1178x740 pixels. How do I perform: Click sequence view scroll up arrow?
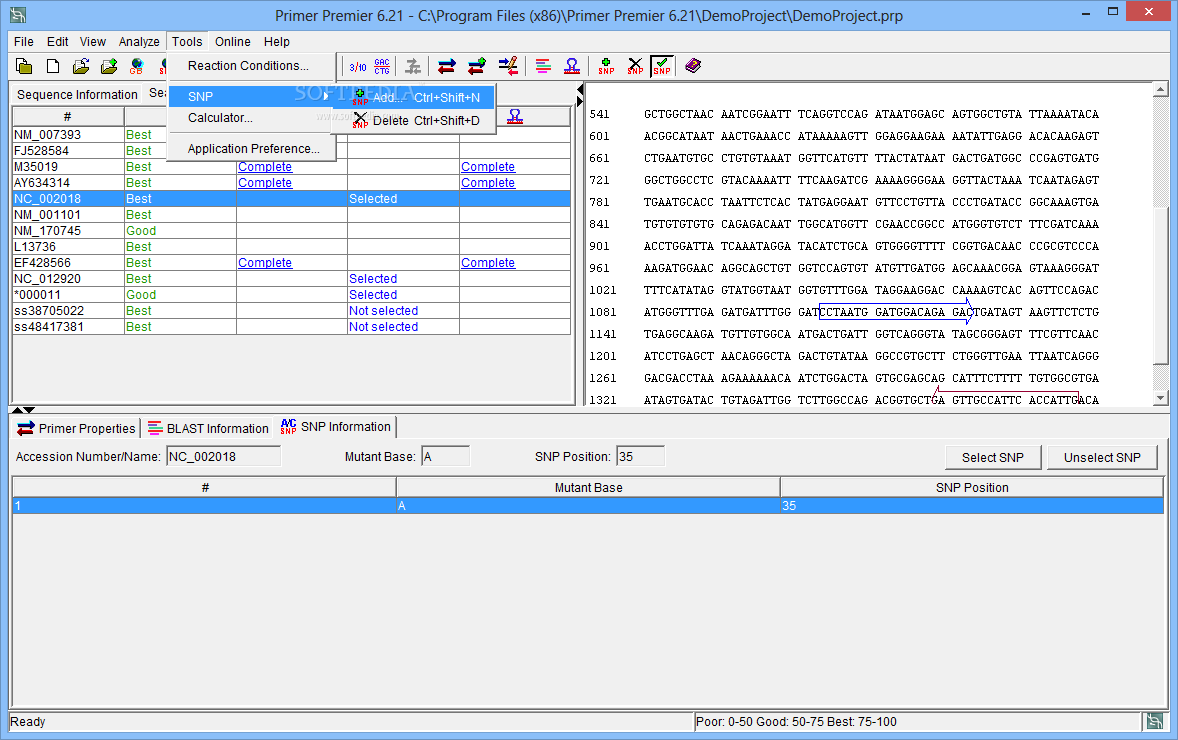coord(1161,89)
